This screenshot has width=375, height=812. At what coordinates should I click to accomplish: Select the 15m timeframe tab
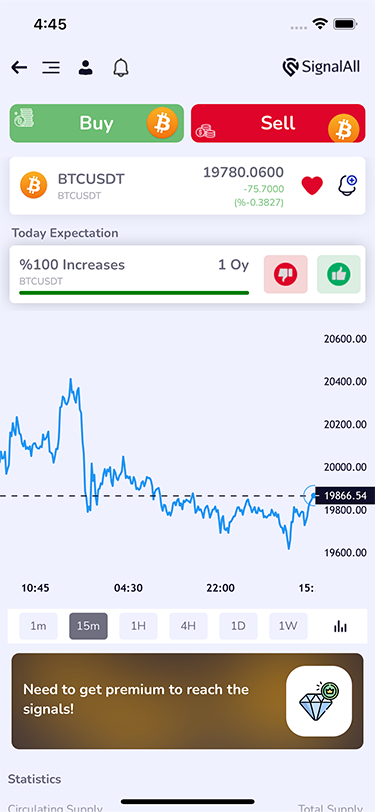click(x=88, y=626)
